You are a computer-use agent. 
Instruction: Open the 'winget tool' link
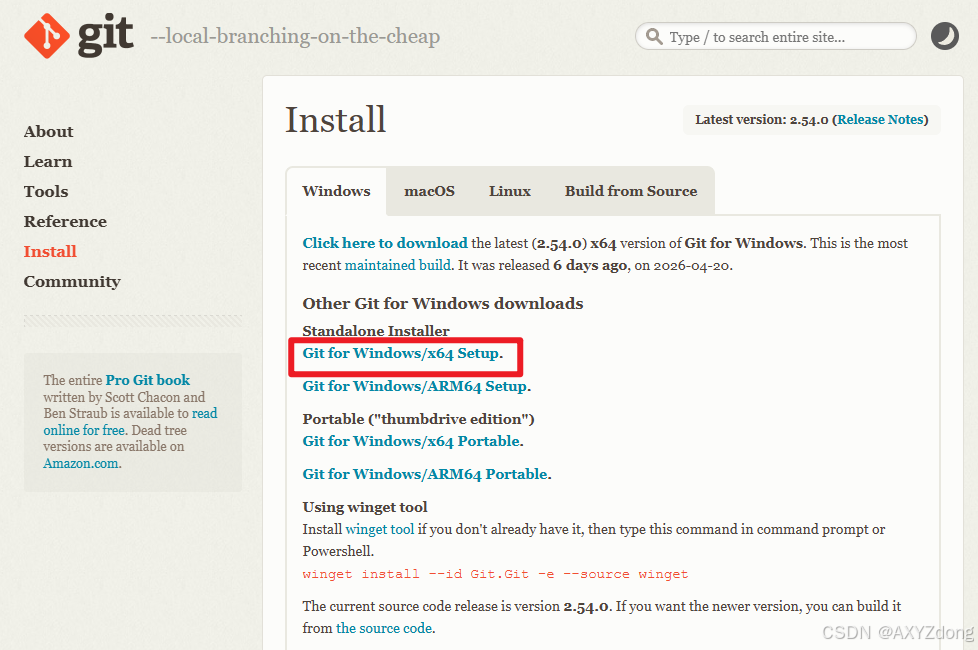[x=379, y=529]
